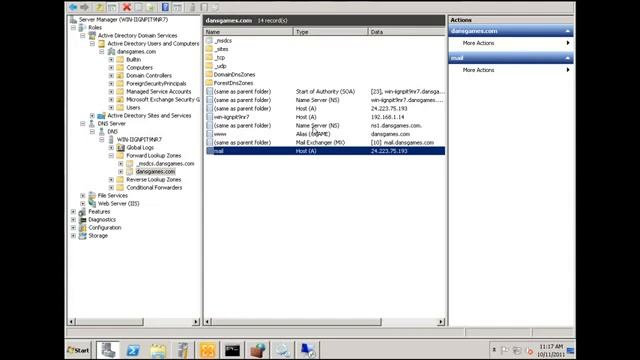Viewport: 640px width, 360px height.
Task: Select Computers container in the tree
Action: click(x=139, y=67)
